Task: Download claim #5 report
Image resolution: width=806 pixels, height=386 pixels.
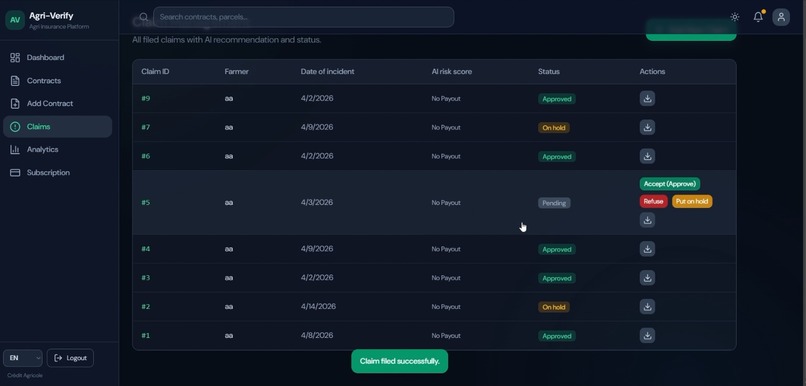Action: click(x=647, y=220)
